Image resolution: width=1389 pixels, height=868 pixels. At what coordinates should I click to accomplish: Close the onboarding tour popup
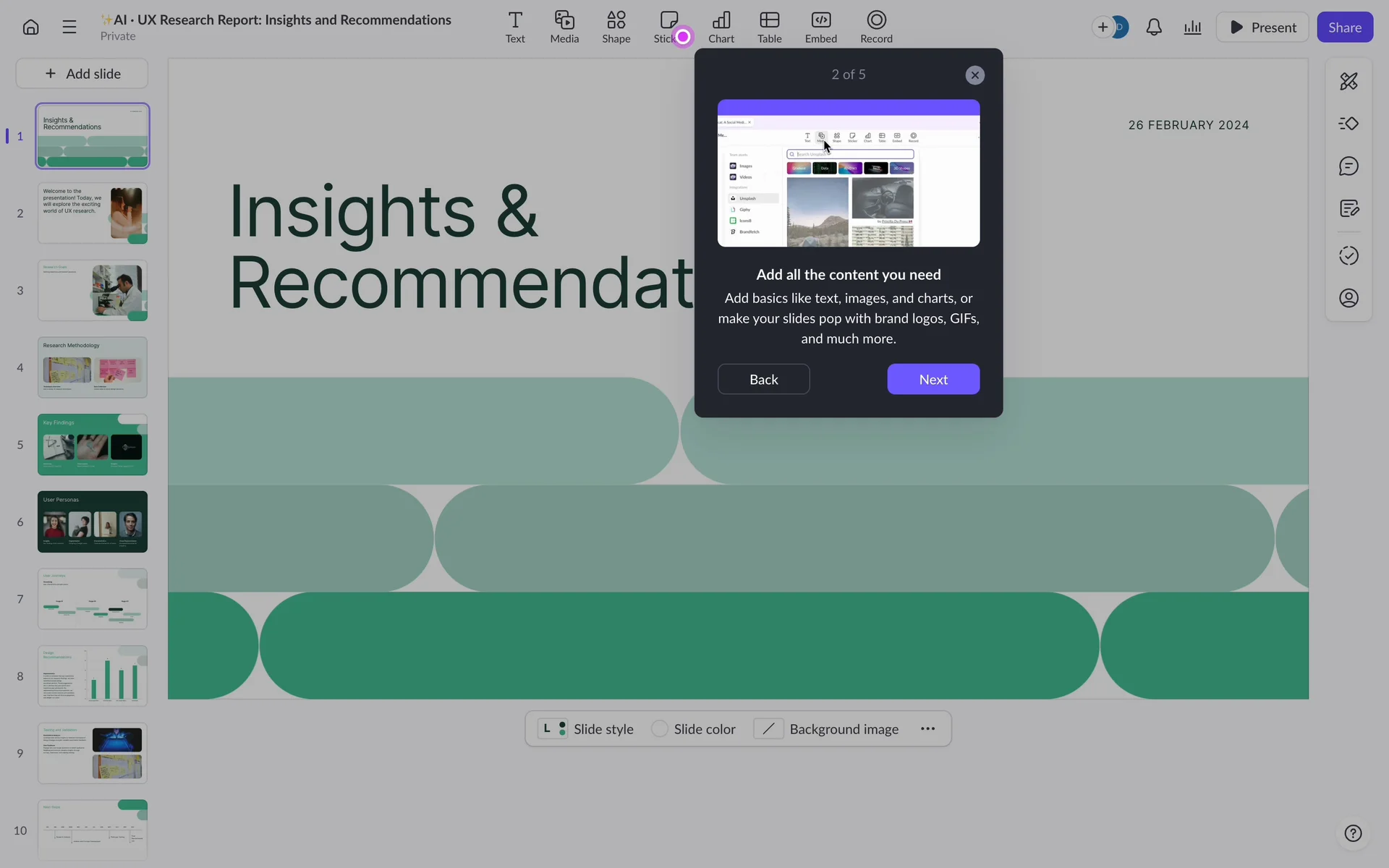pyautogui.click(x=974, y=75)
